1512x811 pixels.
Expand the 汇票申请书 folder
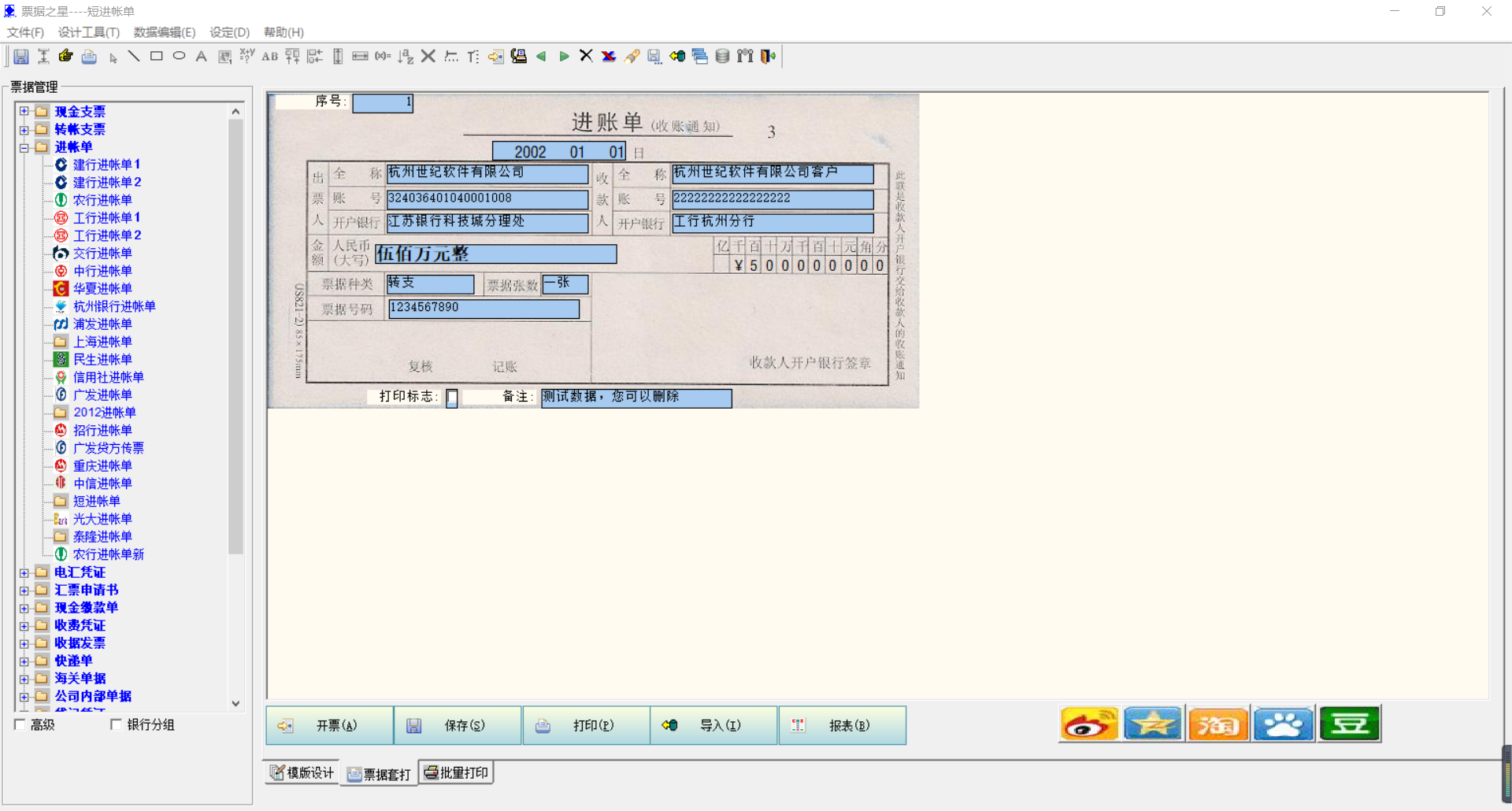pyautogui.click(x=24, y=591)
